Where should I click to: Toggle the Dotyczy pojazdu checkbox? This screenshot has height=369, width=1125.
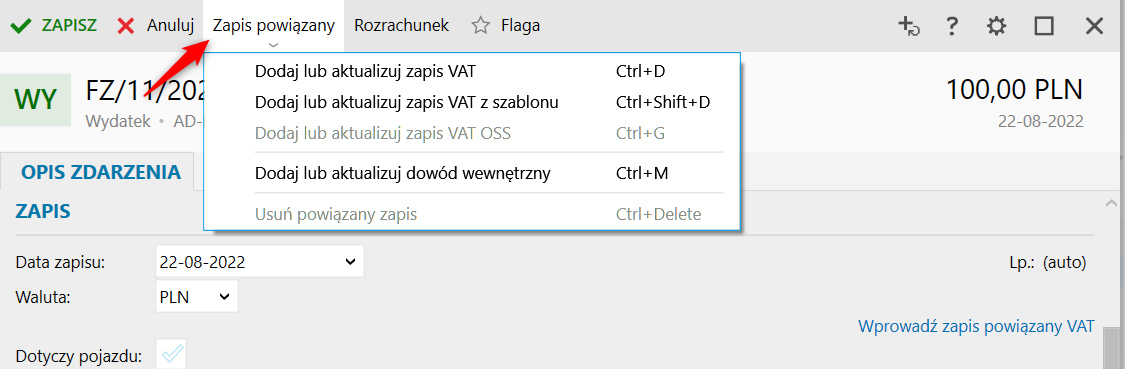pos(171,354)
